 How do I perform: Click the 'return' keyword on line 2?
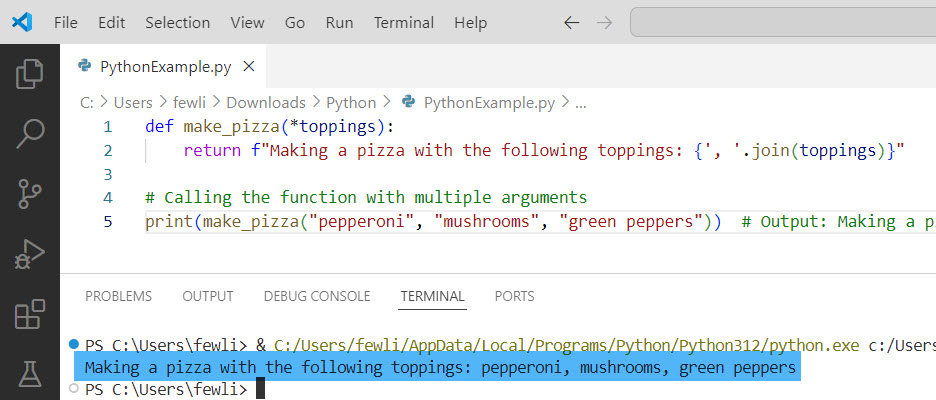[x=212, y=150]
